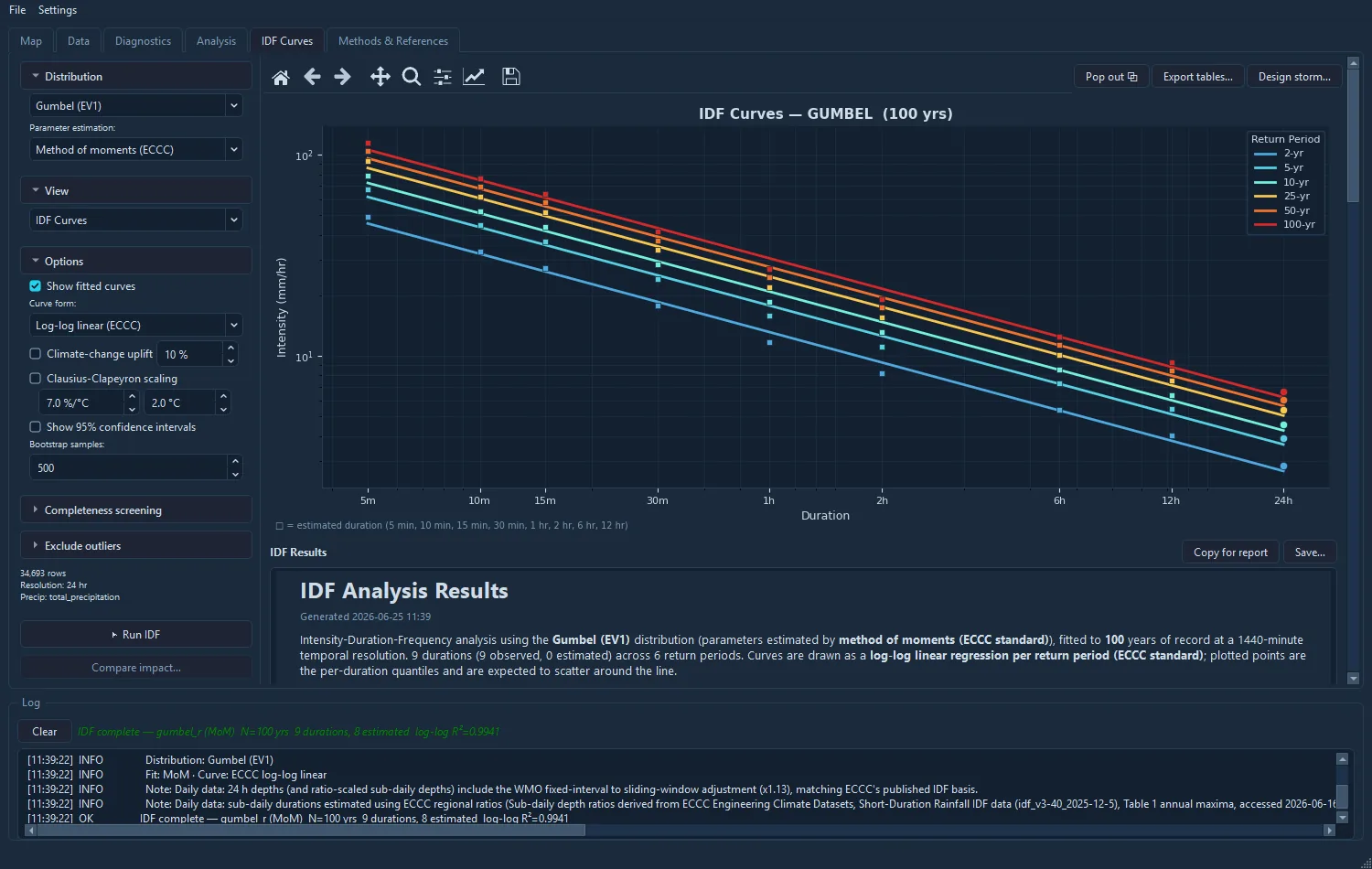Click Save... button in IDF Results
1372x869 pixels.
[1310, 553]
